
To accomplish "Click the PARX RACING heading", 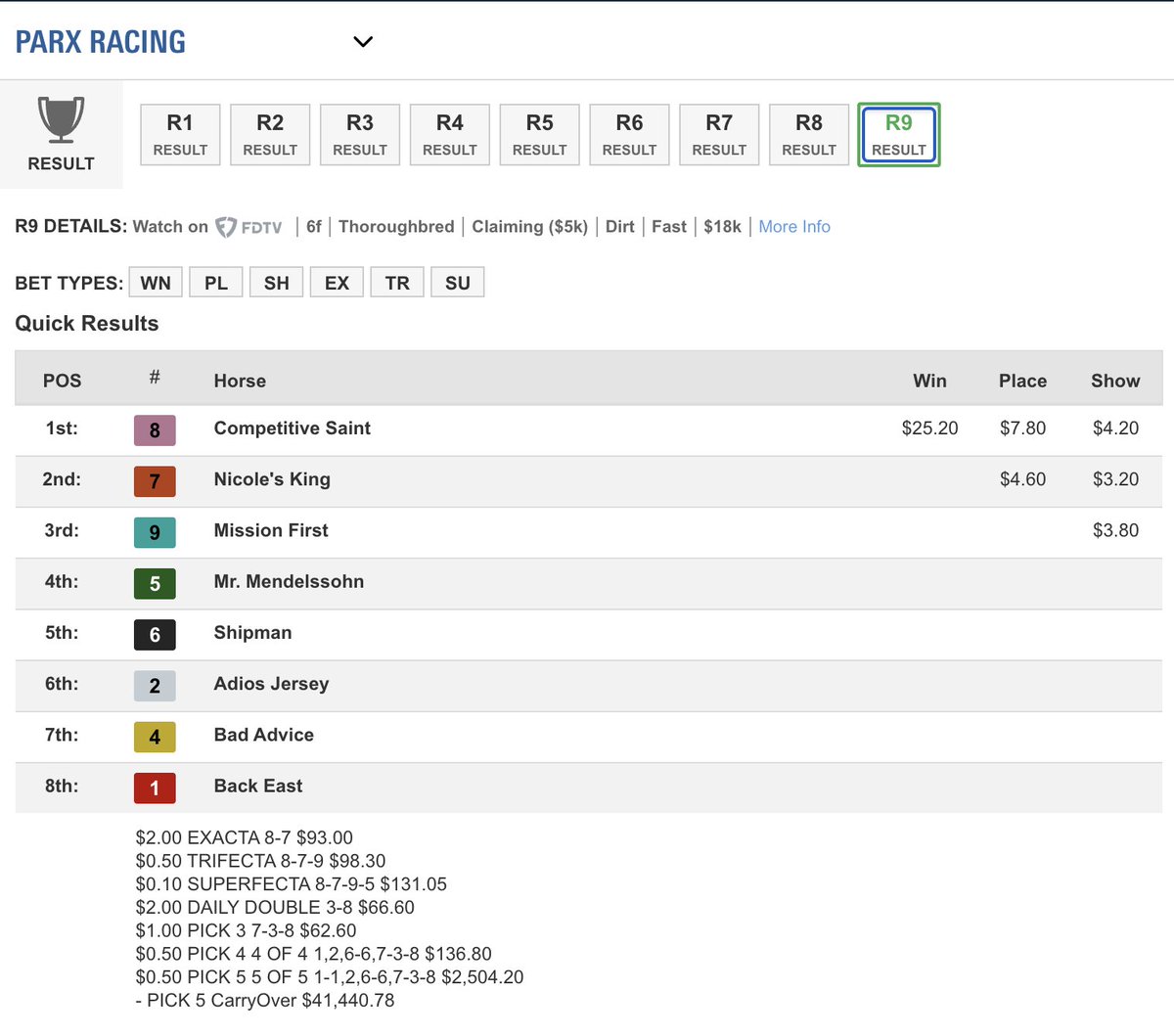I will coord(101,42).
